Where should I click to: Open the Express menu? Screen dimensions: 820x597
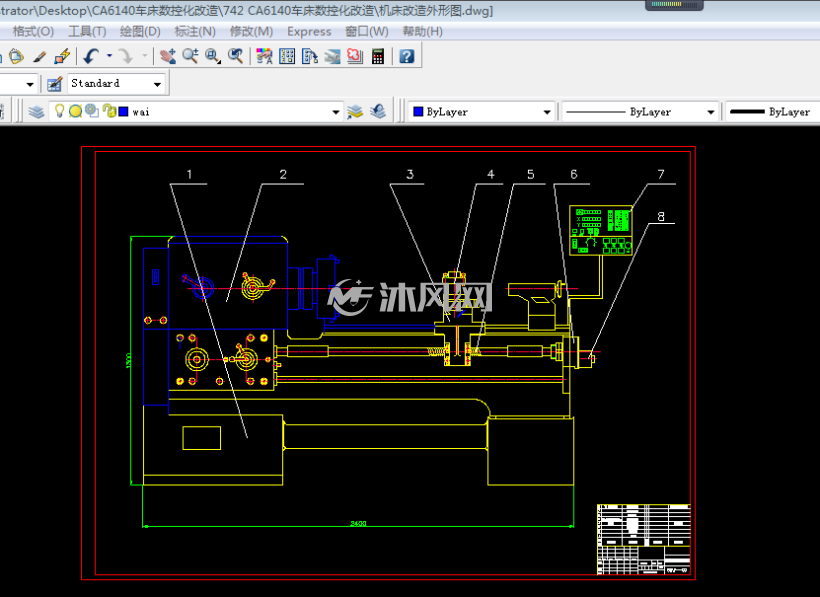[x=309, y=32]
